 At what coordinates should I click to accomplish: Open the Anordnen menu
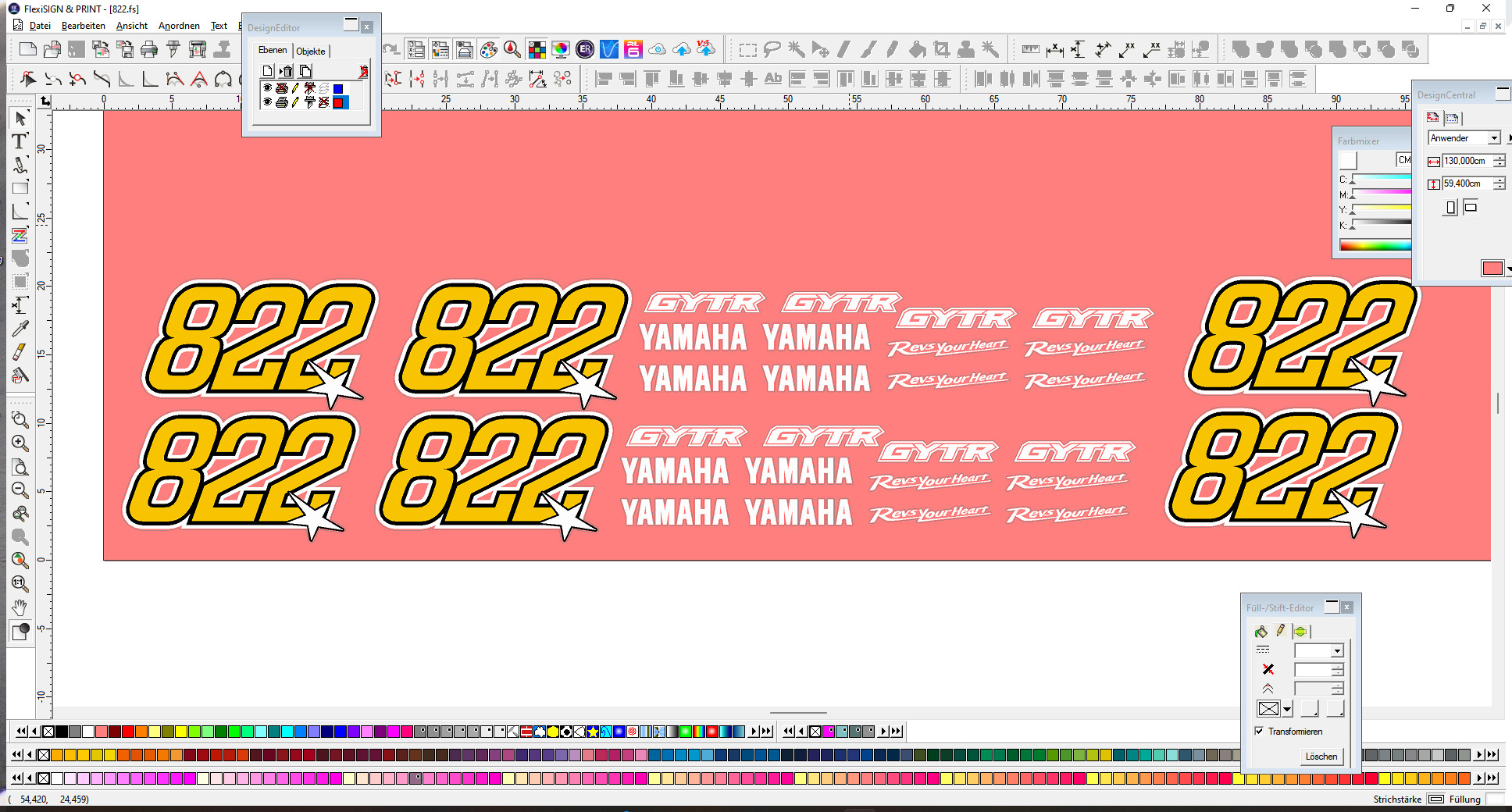tap(179, 26)
